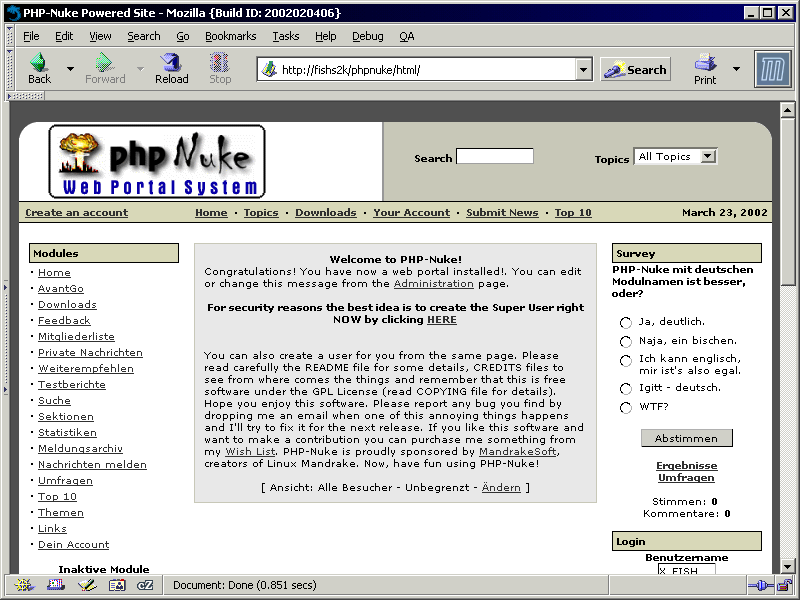Viewport: 800px width, 600px height.
Task: Click the Back navigation arrow icon
Action: (x=39, y=63)
